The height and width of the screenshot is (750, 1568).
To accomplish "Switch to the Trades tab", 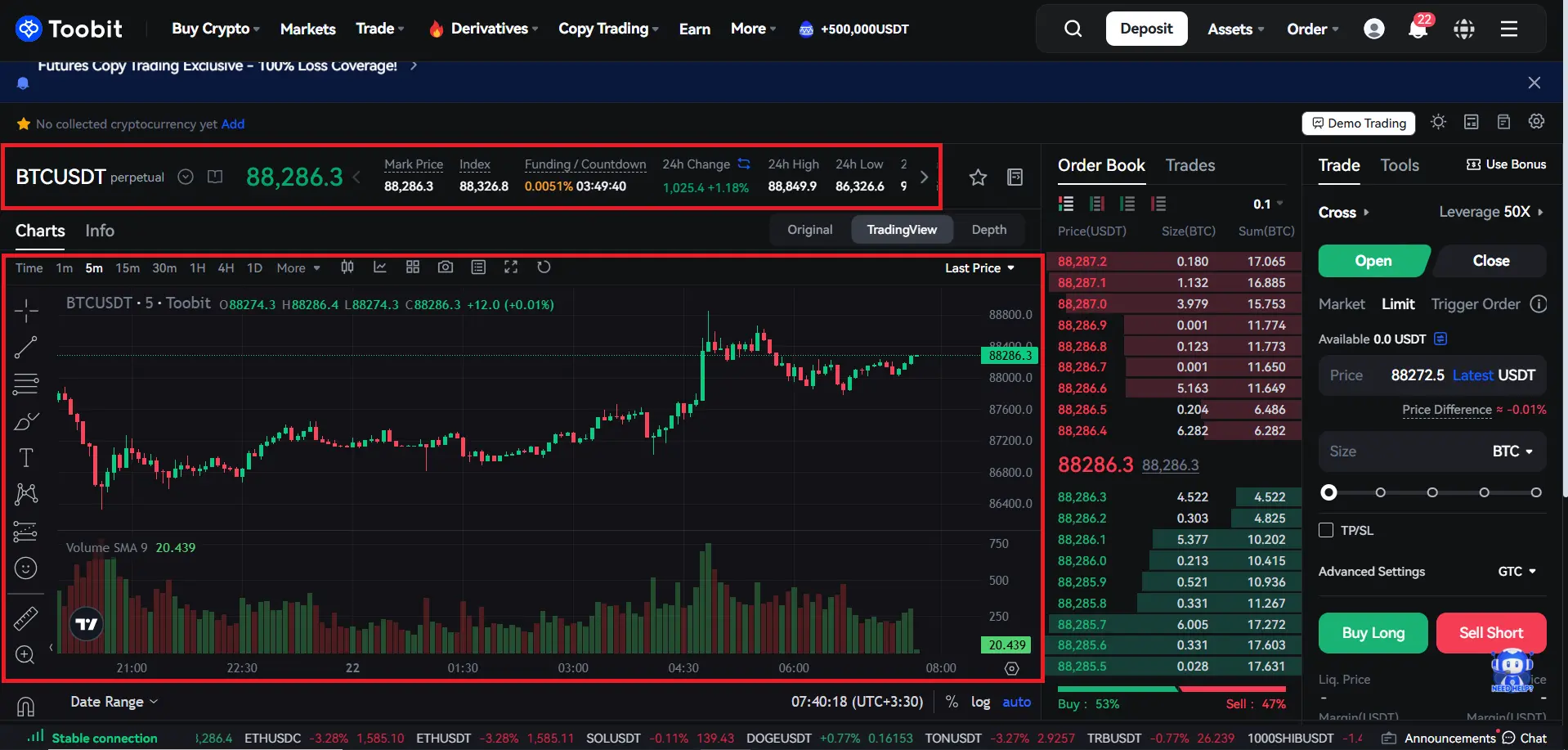I will click(1189, 165).
